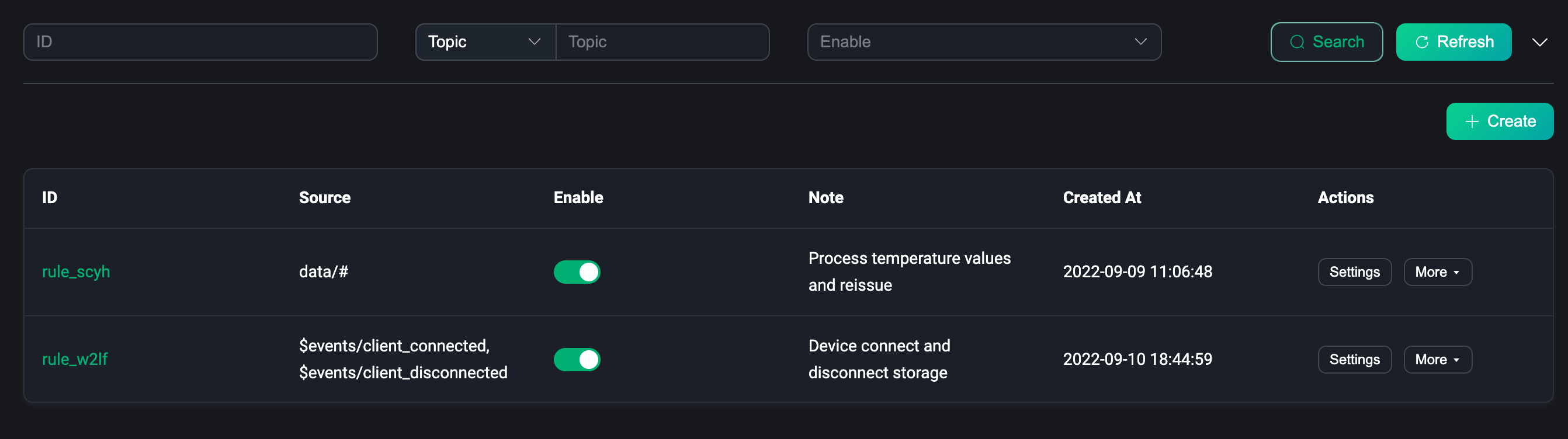Click the Enable column header
The width and height of the screenshot is (1568, 439).
[x=578, y=198]
